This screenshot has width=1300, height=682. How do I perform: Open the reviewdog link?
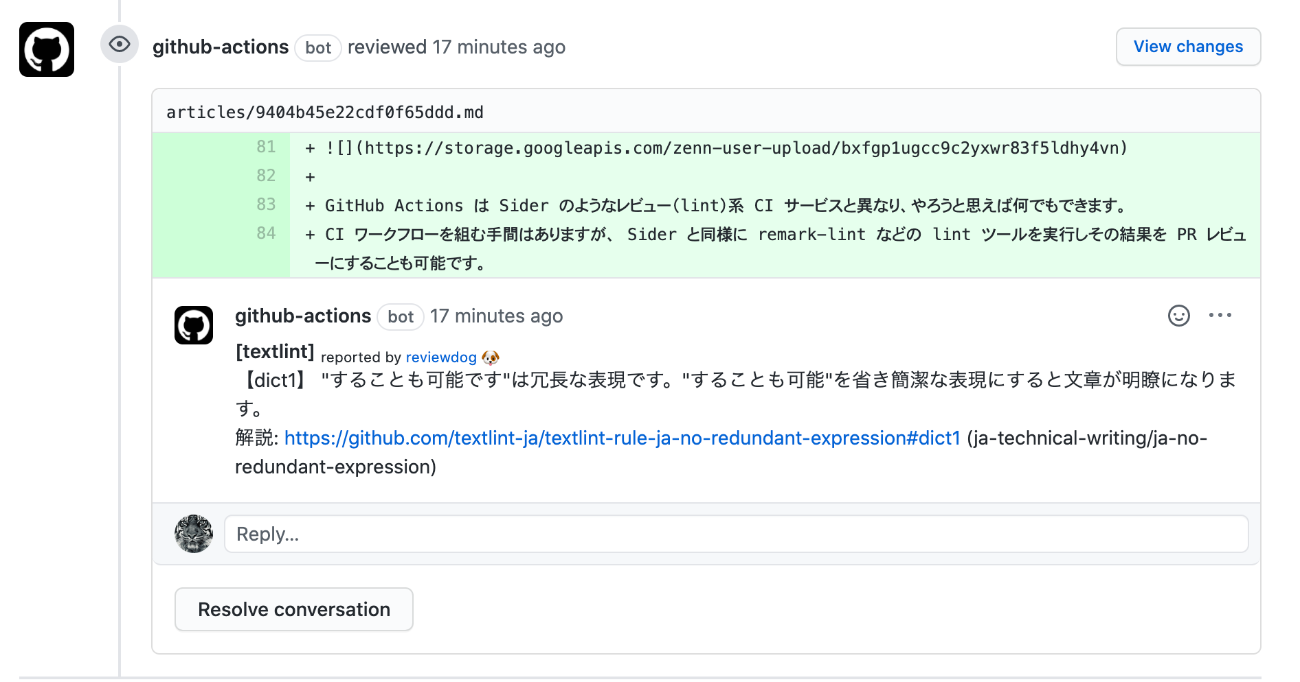click(x=441, y=357)
